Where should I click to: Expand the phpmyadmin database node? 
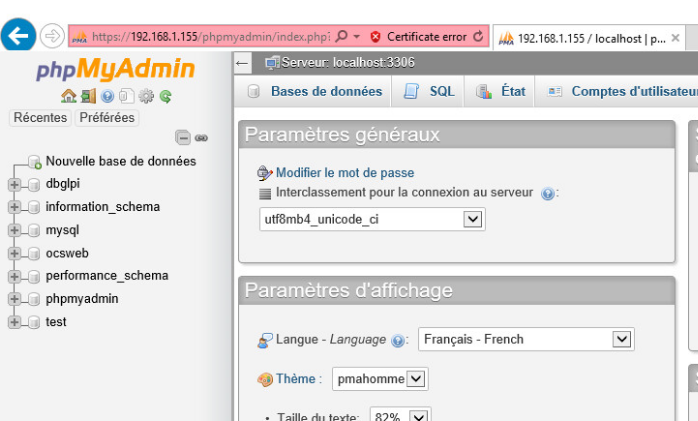click(x=14, y=299)
